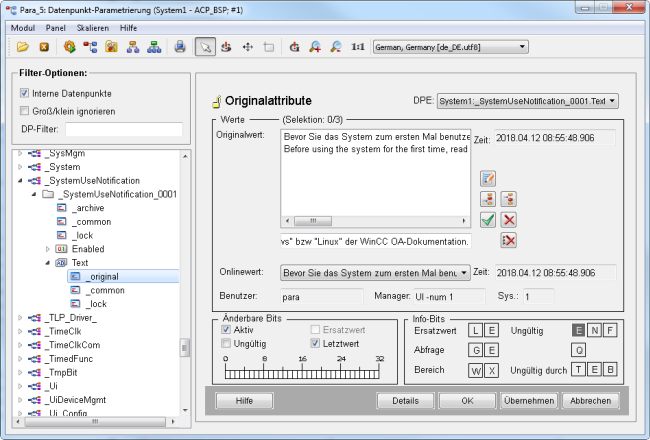This screenshot has width=650, height=440.
Task: Click the orange hierarchy toolbar icon
Action: tap(133, 47)
